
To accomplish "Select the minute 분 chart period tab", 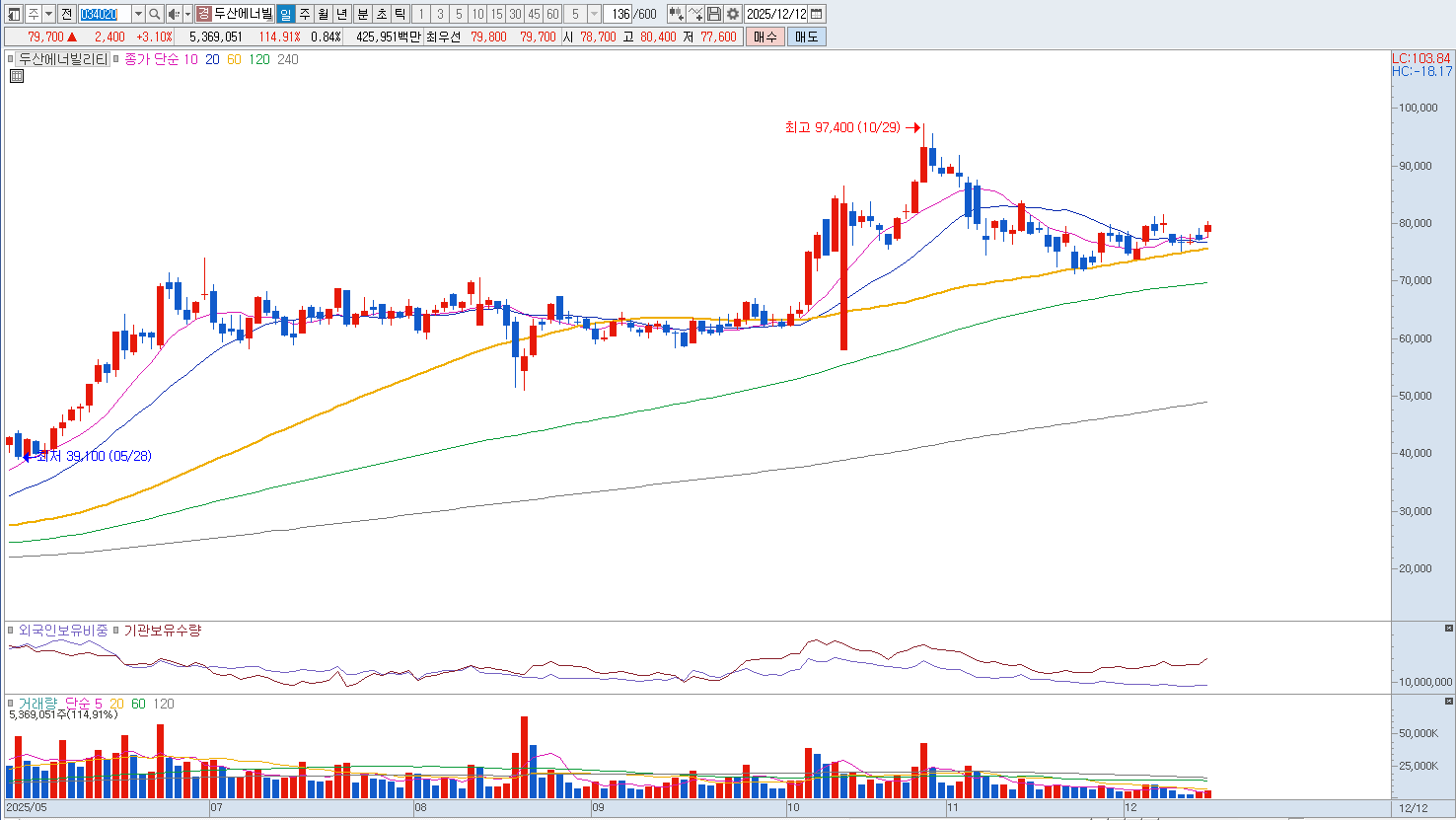I will [362, 14].
